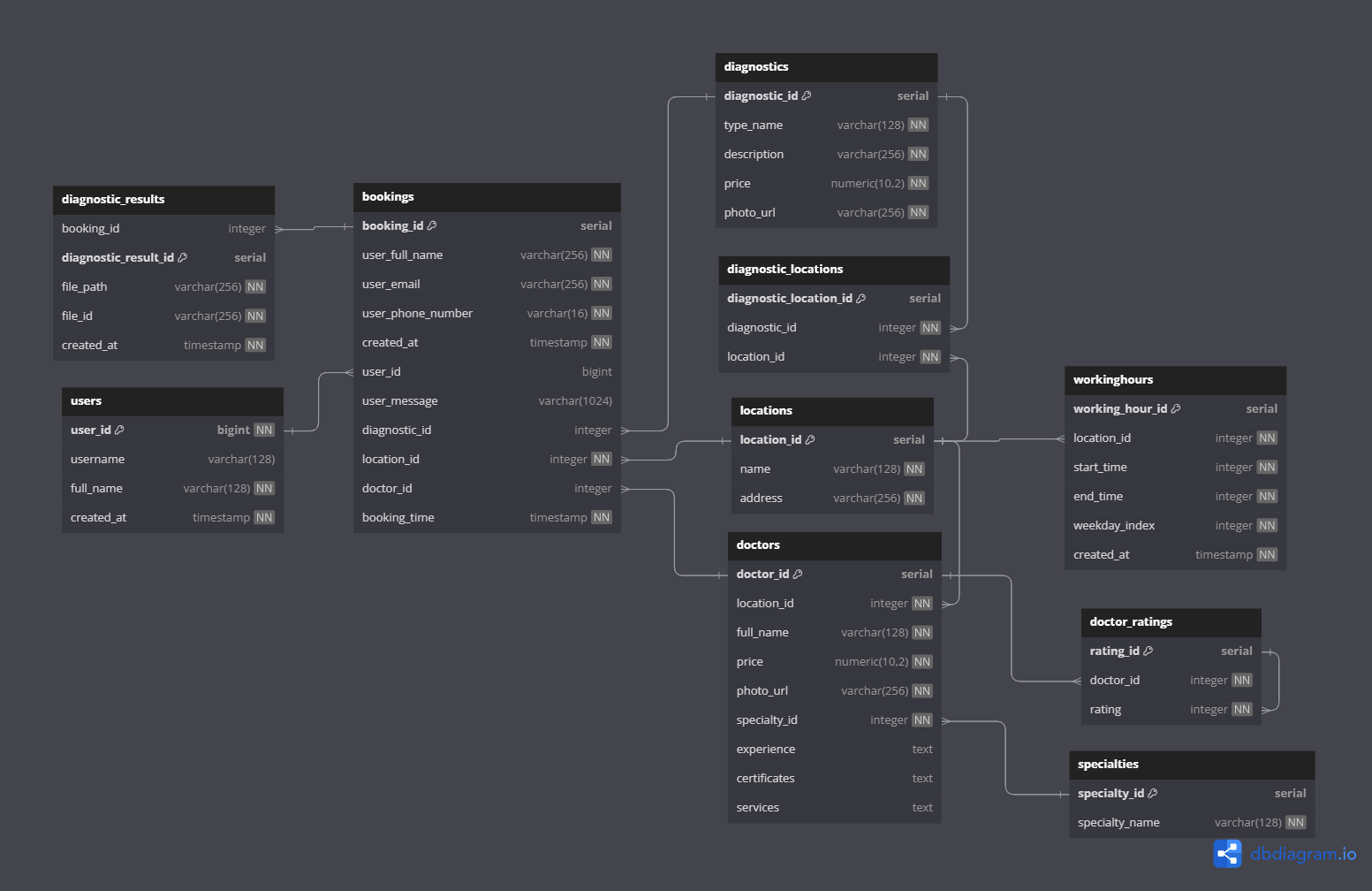The image size is (1372, 891).
Task: Open the dbdiagram.io link text
Action: point(1303,854)
